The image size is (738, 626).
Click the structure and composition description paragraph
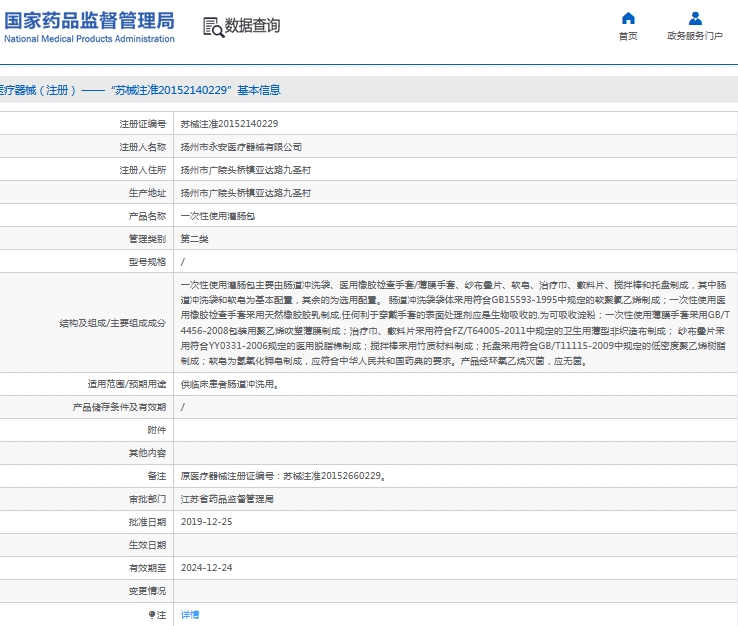[x=455, y=323]
